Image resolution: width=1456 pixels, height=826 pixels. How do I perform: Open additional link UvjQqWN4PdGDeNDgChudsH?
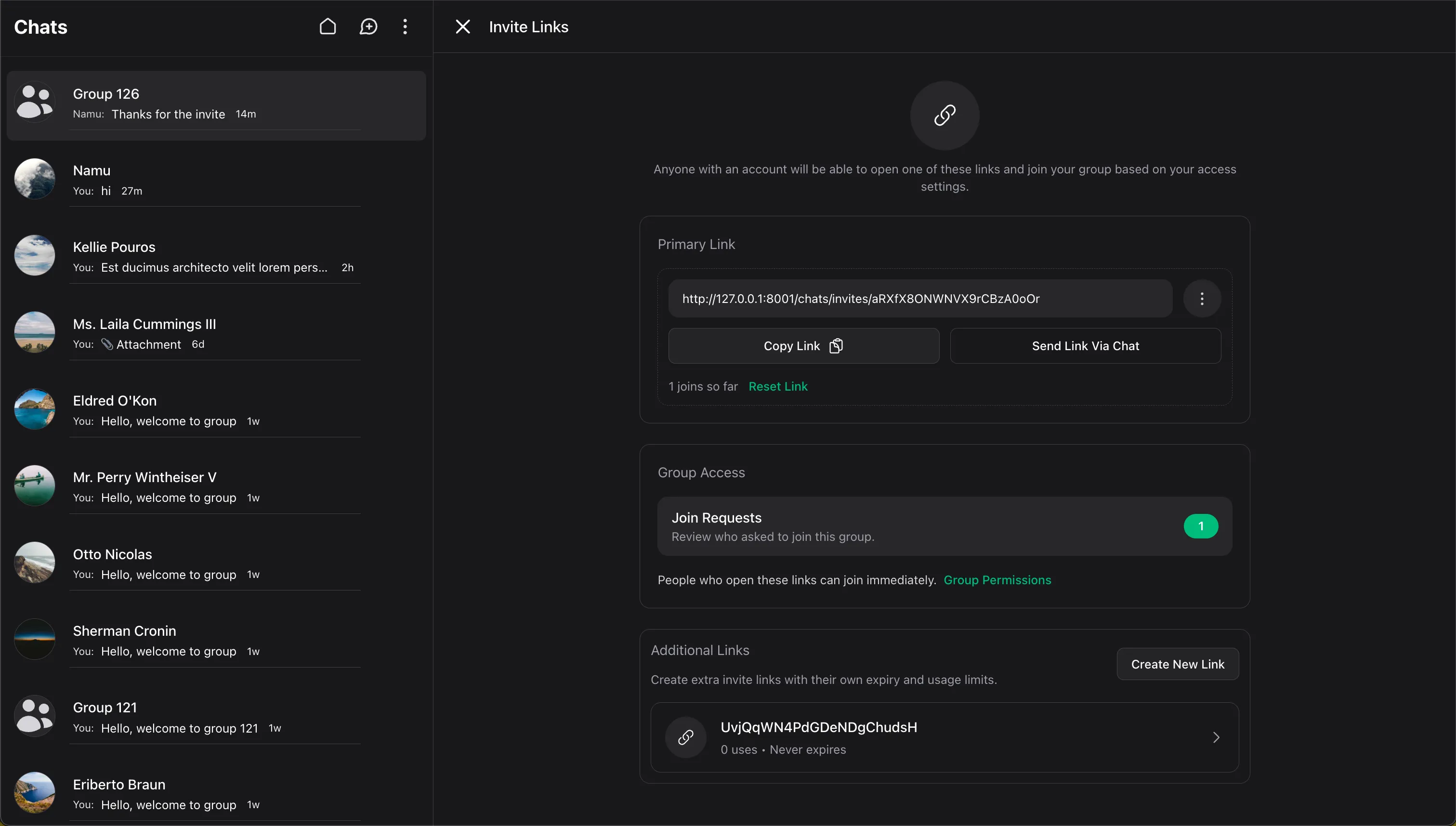(x=944, y=737)
